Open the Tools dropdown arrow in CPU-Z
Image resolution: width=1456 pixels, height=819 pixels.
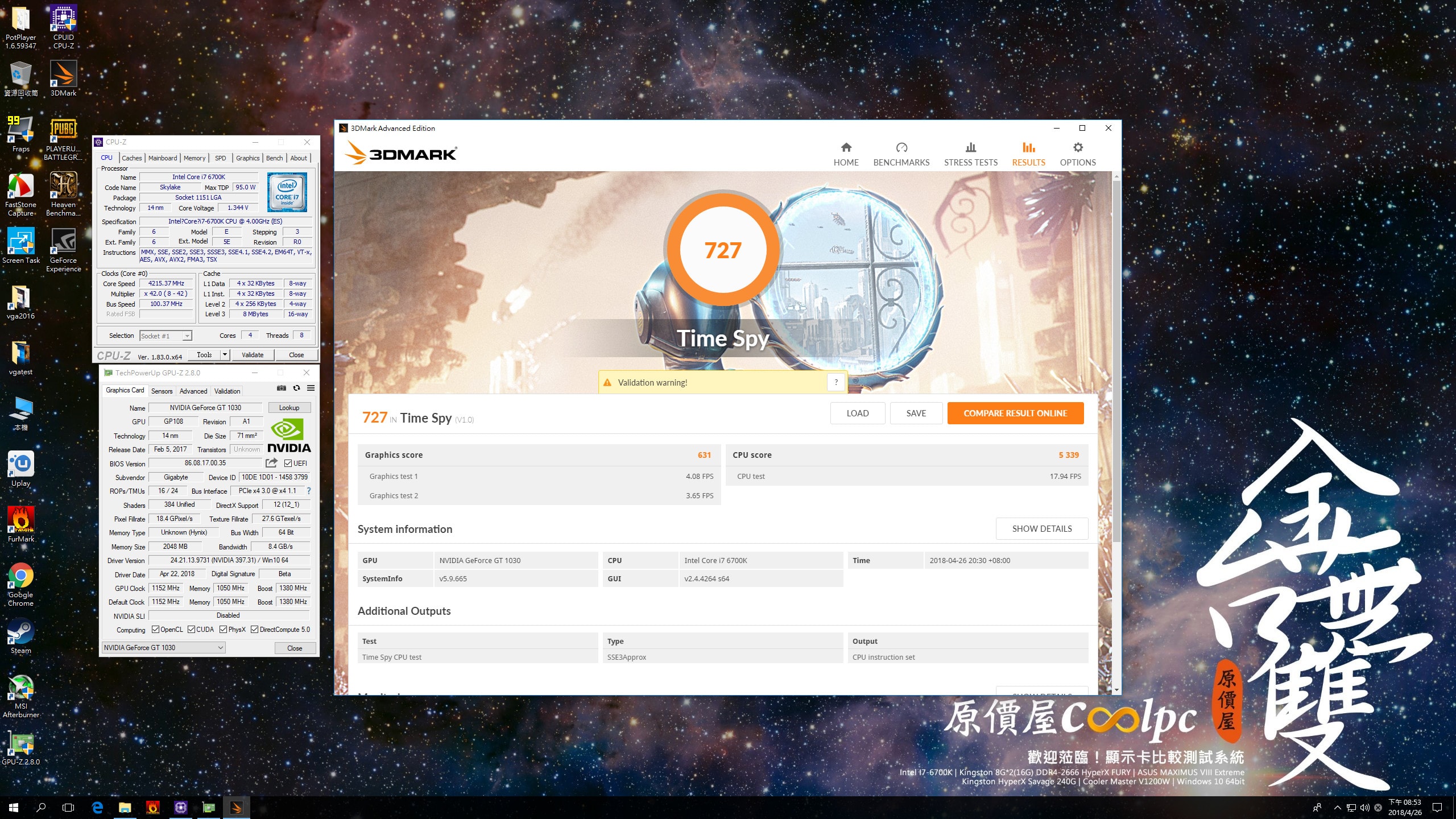coord(225,354)
